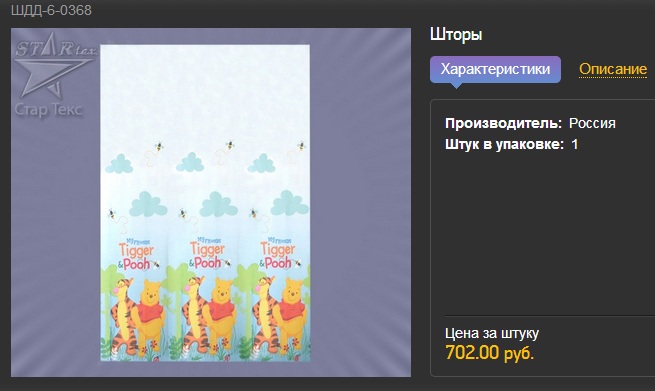Image resolution: width=655 pixels, height=391 pixels.
Task: Click the Россия manufacturer value
Action: pyautogui.click(x=592, y=123)
